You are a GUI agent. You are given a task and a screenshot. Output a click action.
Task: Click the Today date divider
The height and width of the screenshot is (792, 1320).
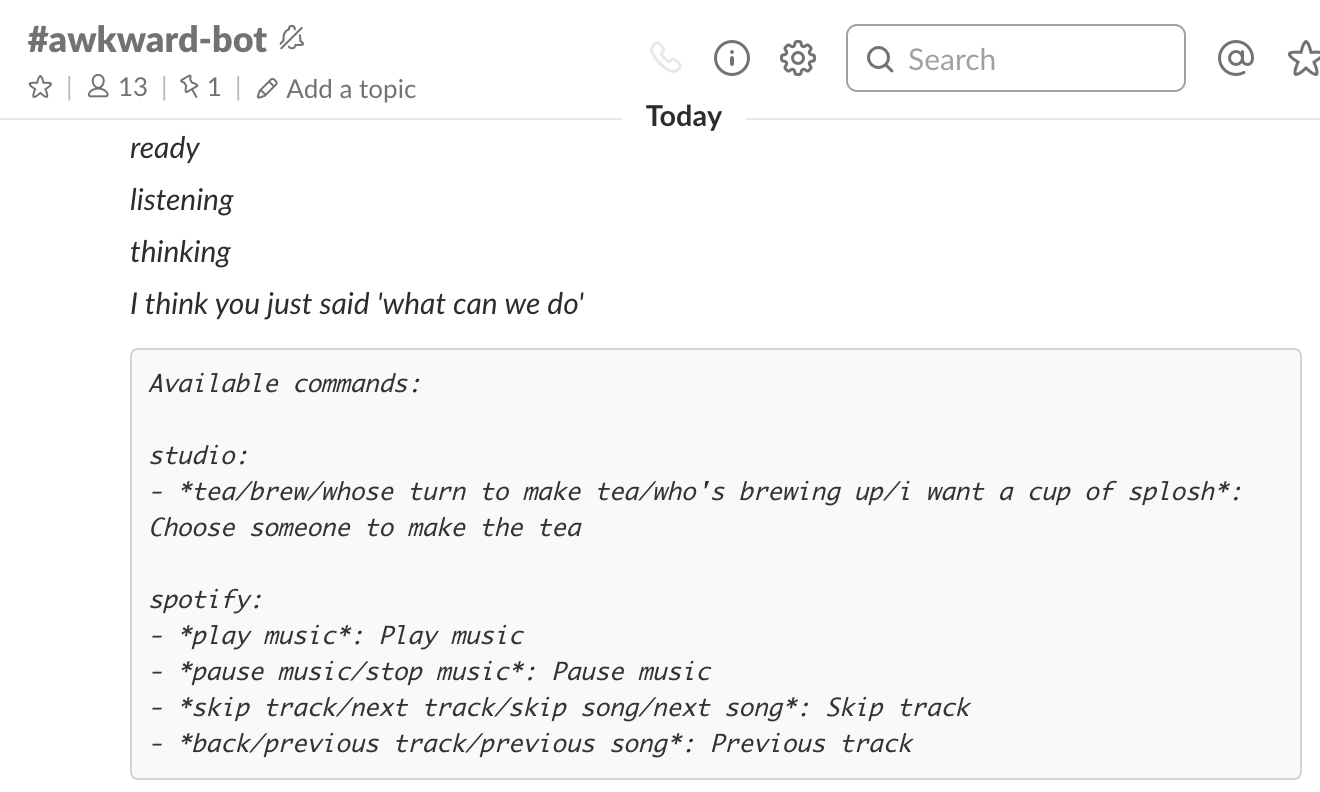click(684, 116)
